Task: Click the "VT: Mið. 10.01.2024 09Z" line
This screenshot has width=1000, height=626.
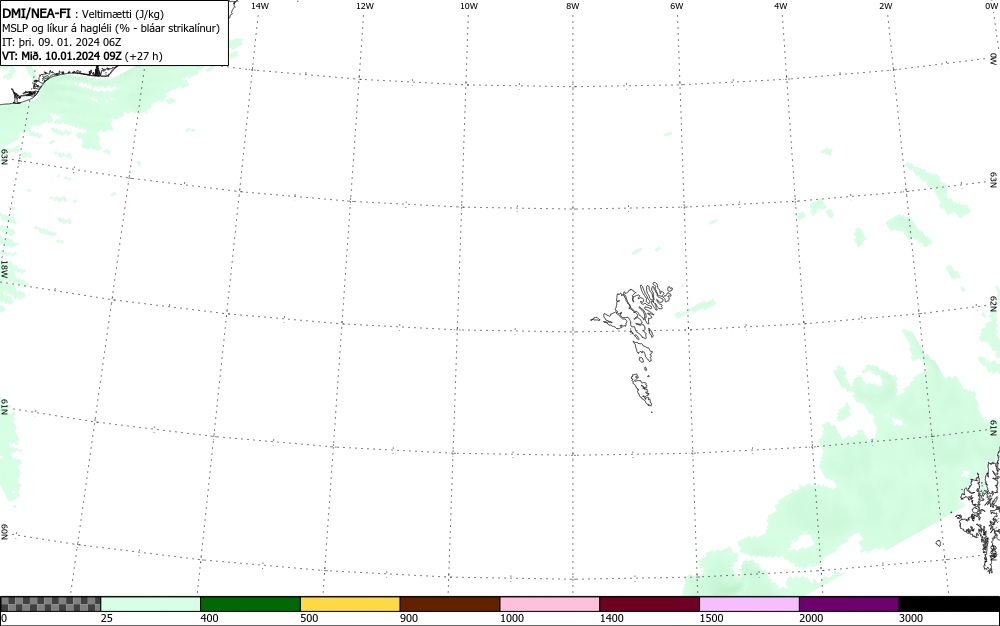Action: pos(62,56)
